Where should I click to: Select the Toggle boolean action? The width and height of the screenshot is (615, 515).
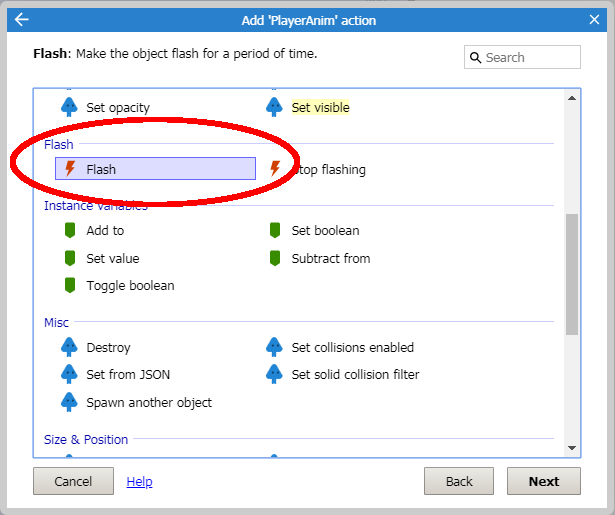coord(130,285)
